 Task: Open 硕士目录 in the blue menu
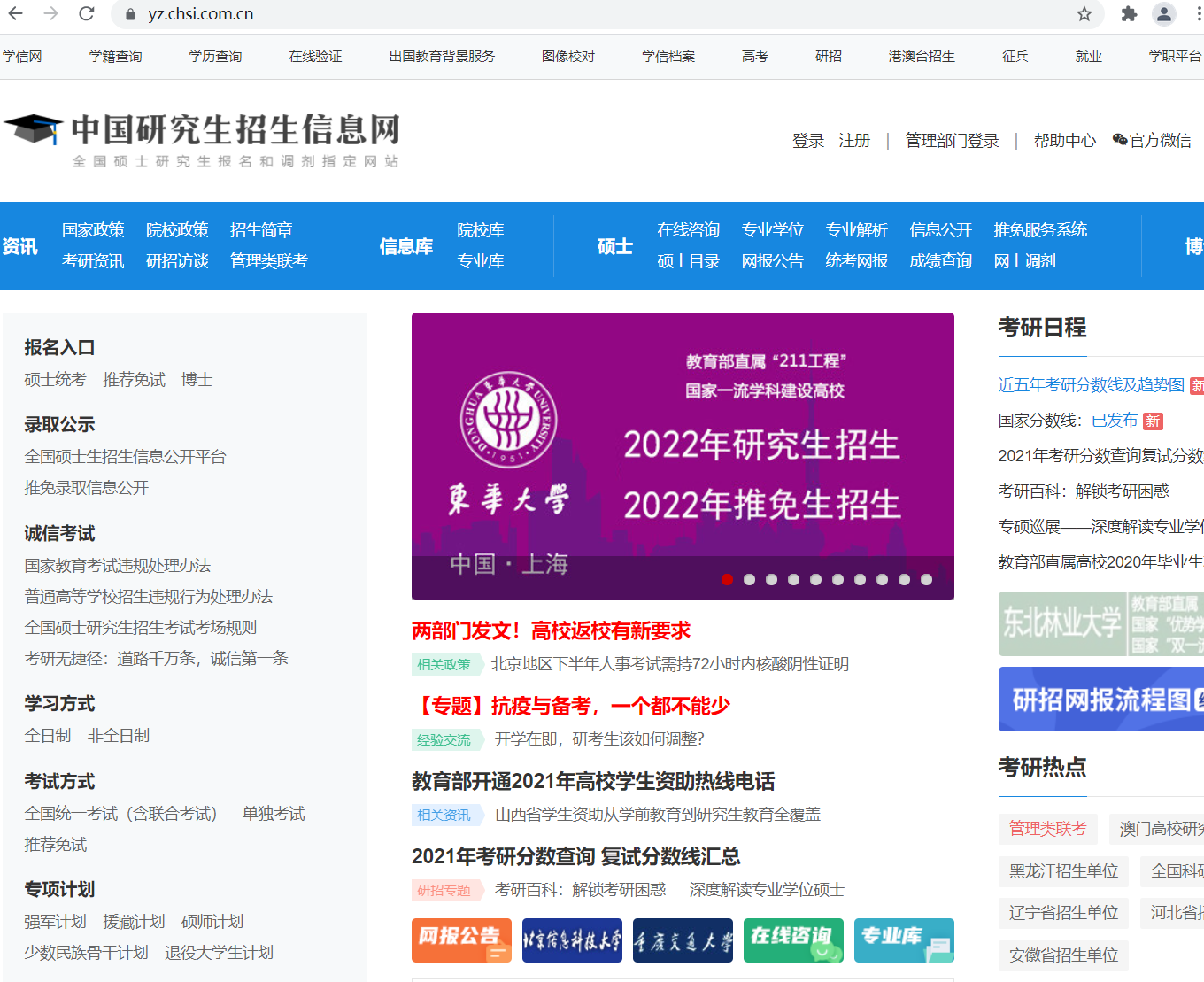click(688, 261)
